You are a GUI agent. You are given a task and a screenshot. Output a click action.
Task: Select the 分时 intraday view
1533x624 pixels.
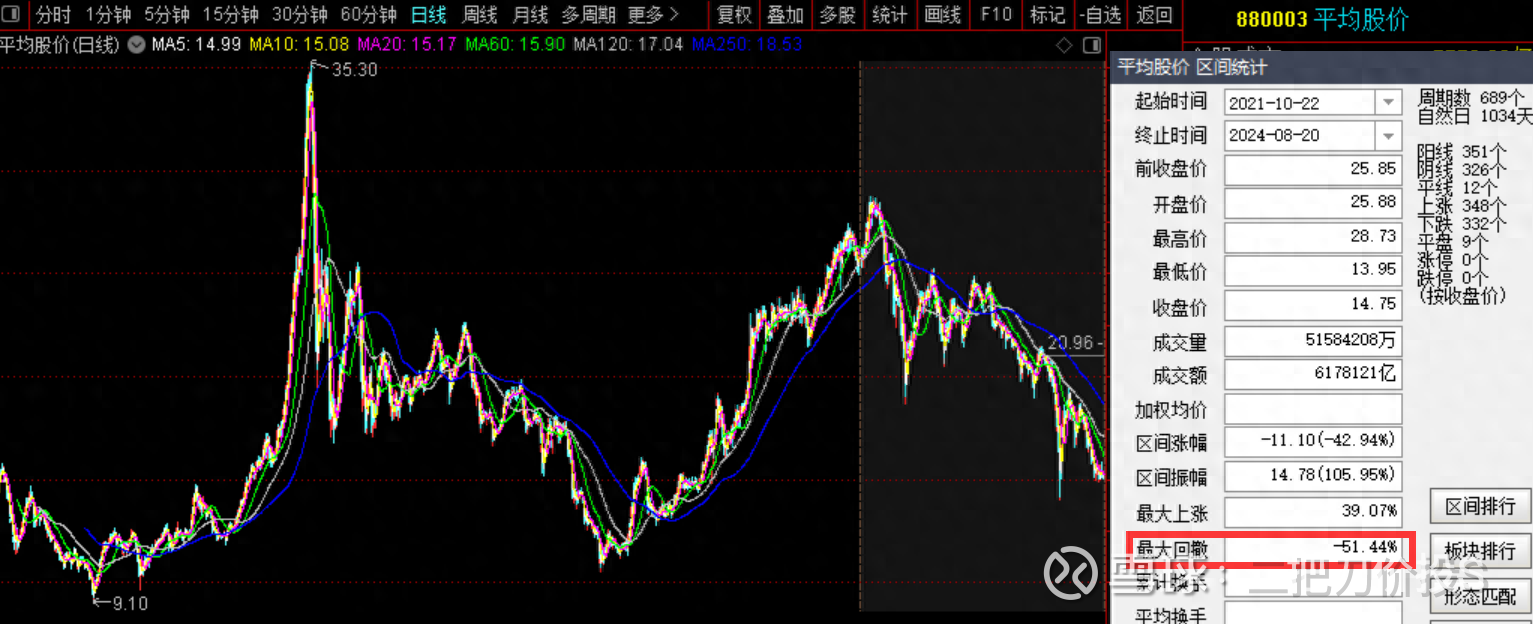(x=54, y=15)
